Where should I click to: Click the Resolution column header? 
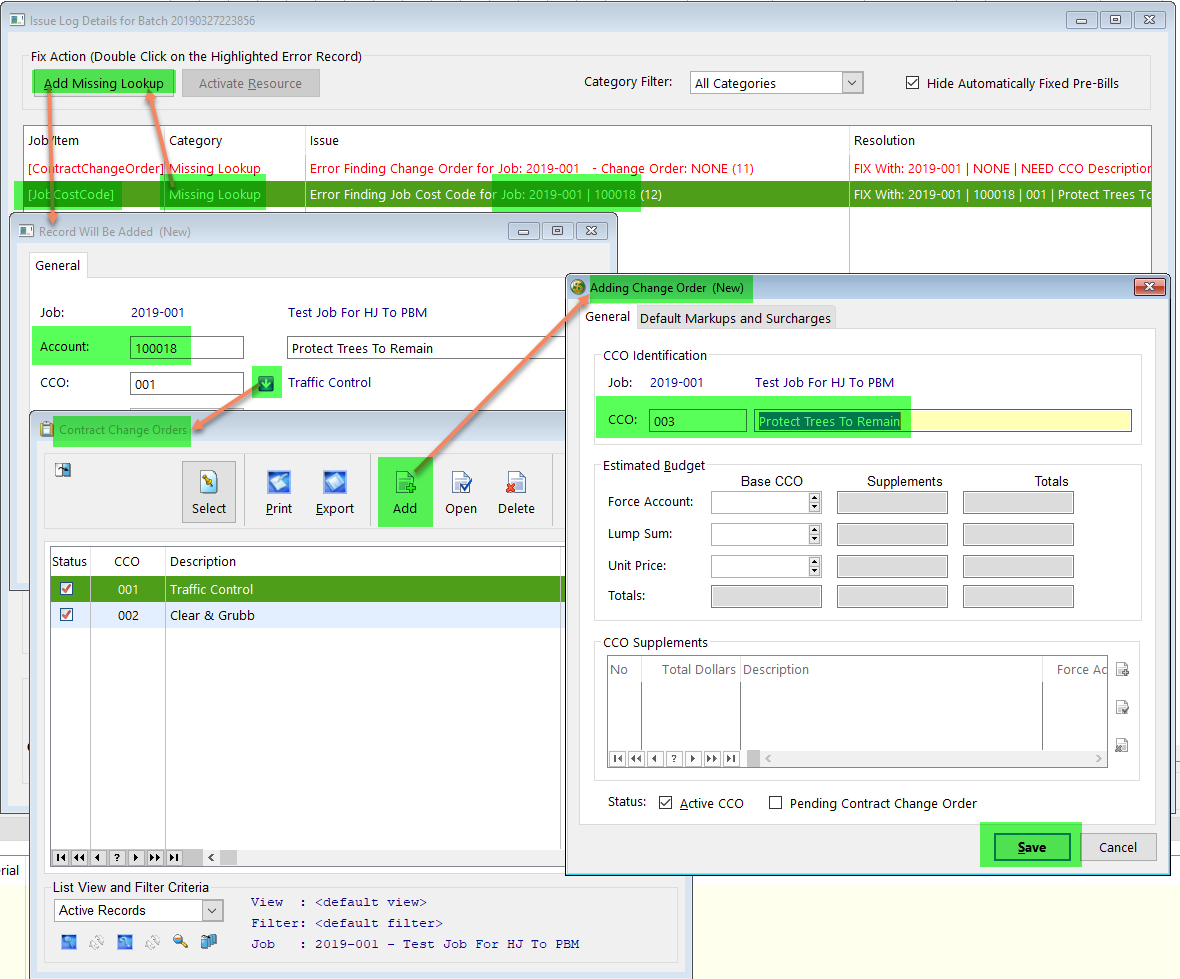[1000, 141]
